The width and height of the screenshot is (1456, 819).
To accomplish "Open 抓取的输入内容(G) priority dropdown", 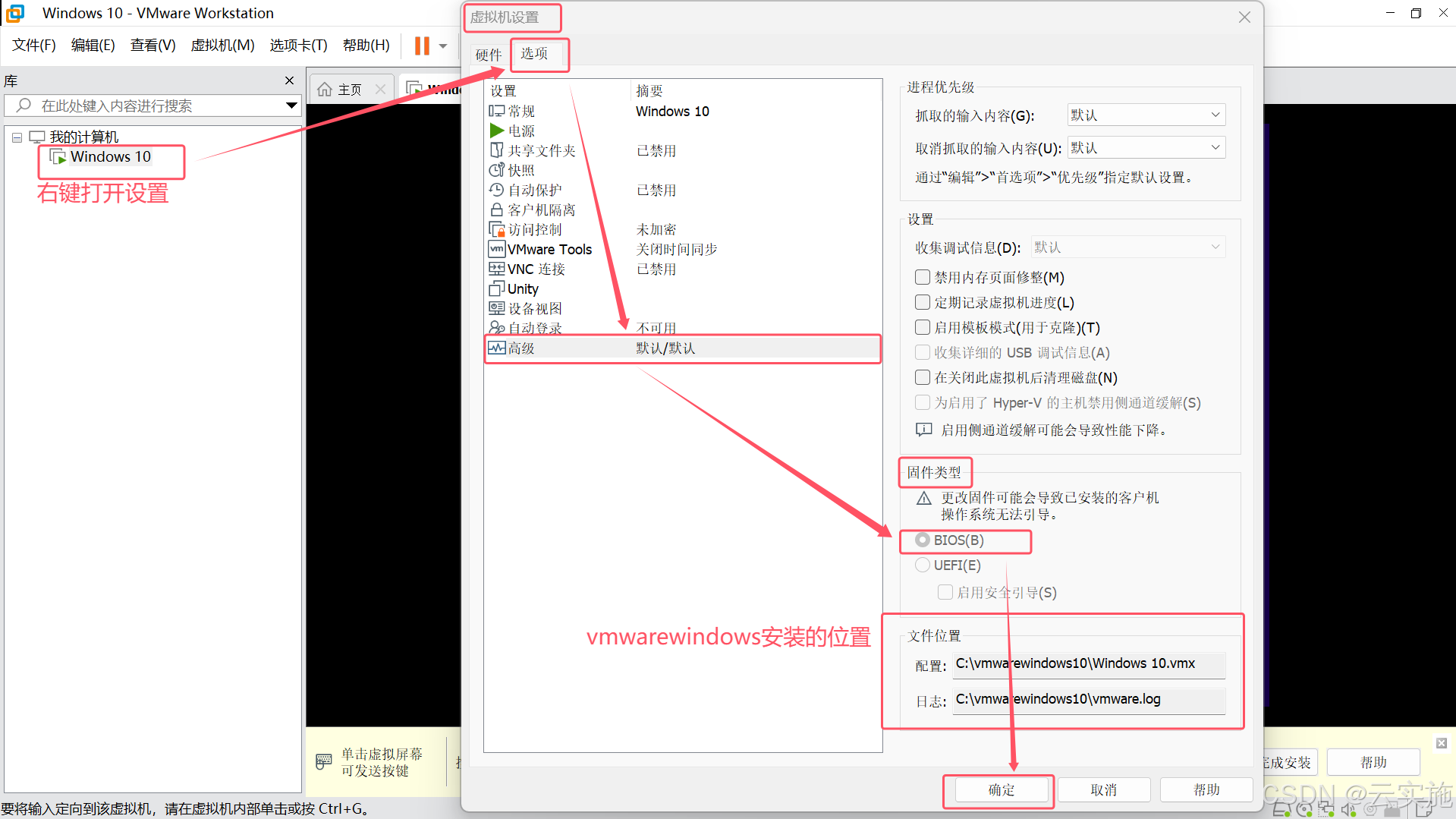I will click(x=1146, y=115).
